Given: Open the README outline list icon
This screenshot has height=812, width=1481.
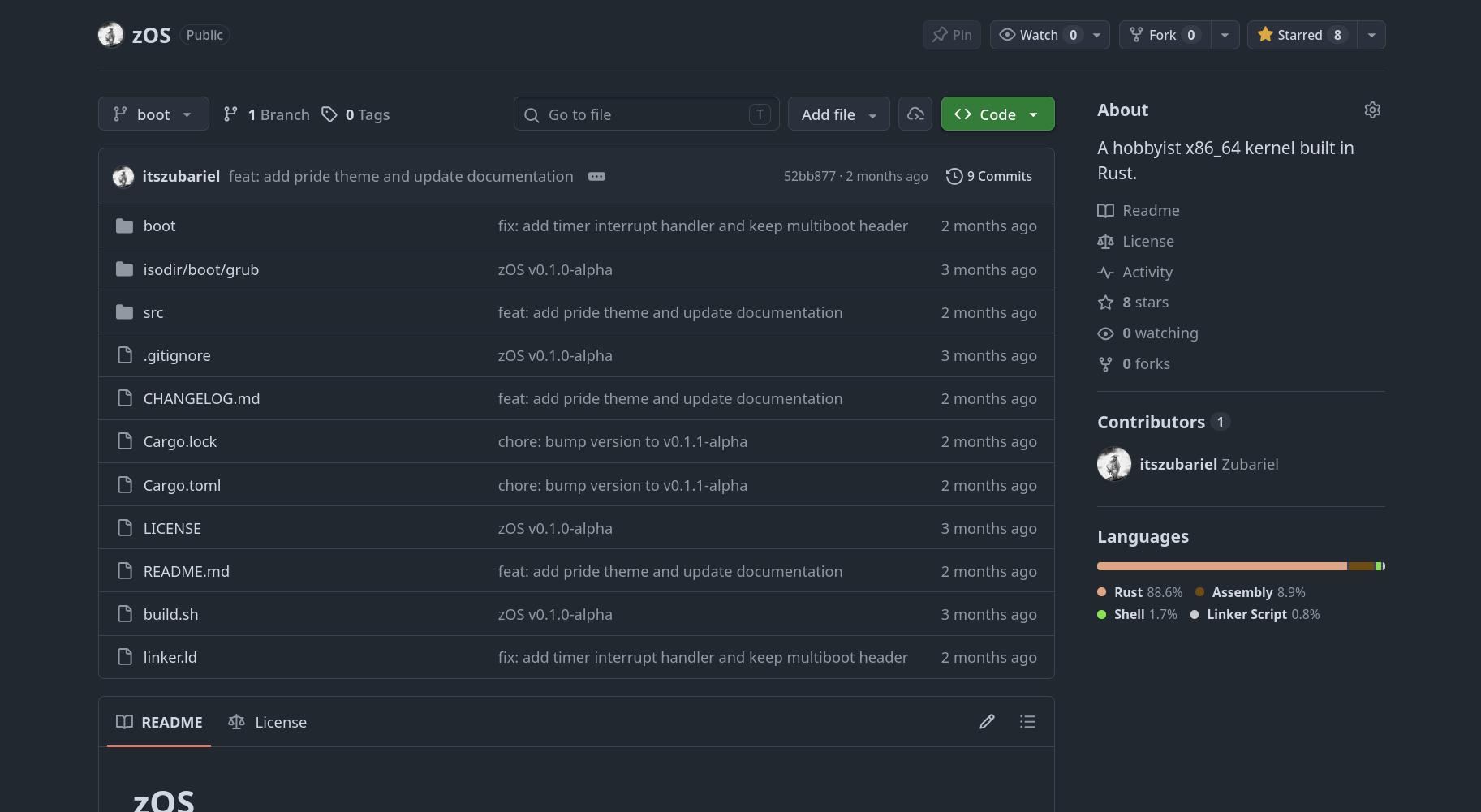Looking at the screenshot, I should (x=1027, y=722).
